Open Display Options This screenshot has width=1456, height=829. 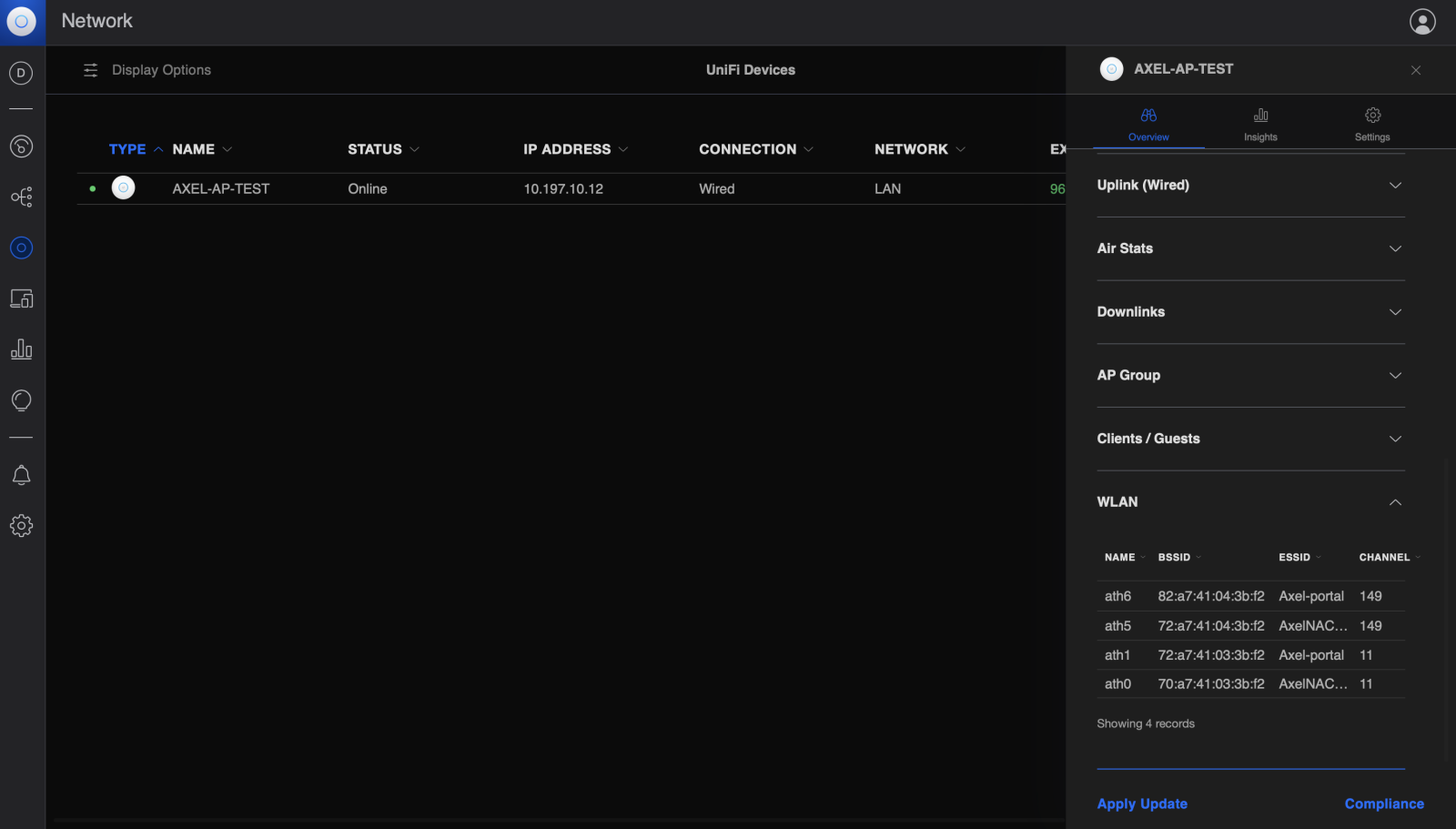coord(147,70)
